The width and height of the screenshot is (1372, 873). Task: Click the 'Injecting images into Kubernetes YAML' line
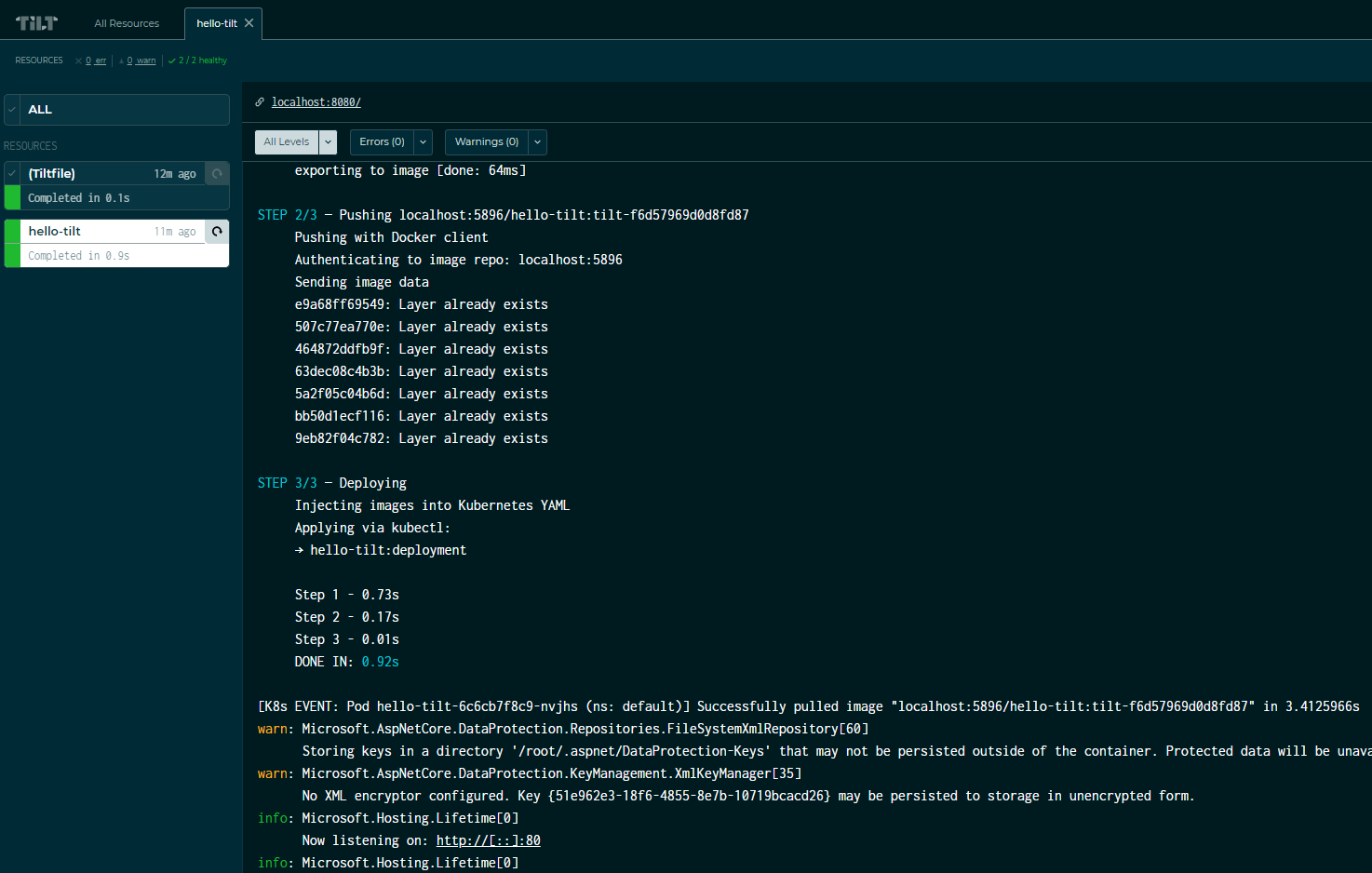point(433,505)
